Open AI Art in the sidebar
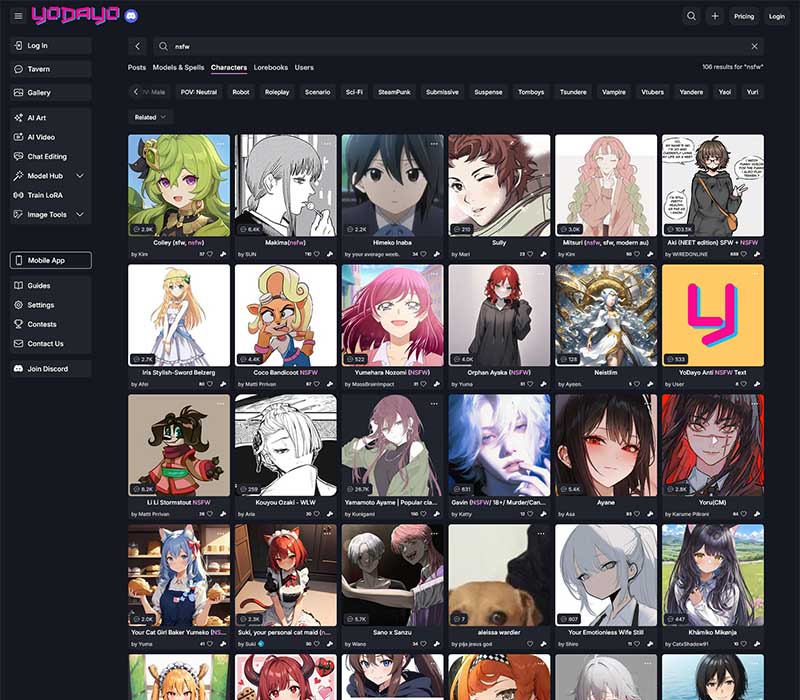The width and height of the screenshot is (800, 700). tap(51, 118)
